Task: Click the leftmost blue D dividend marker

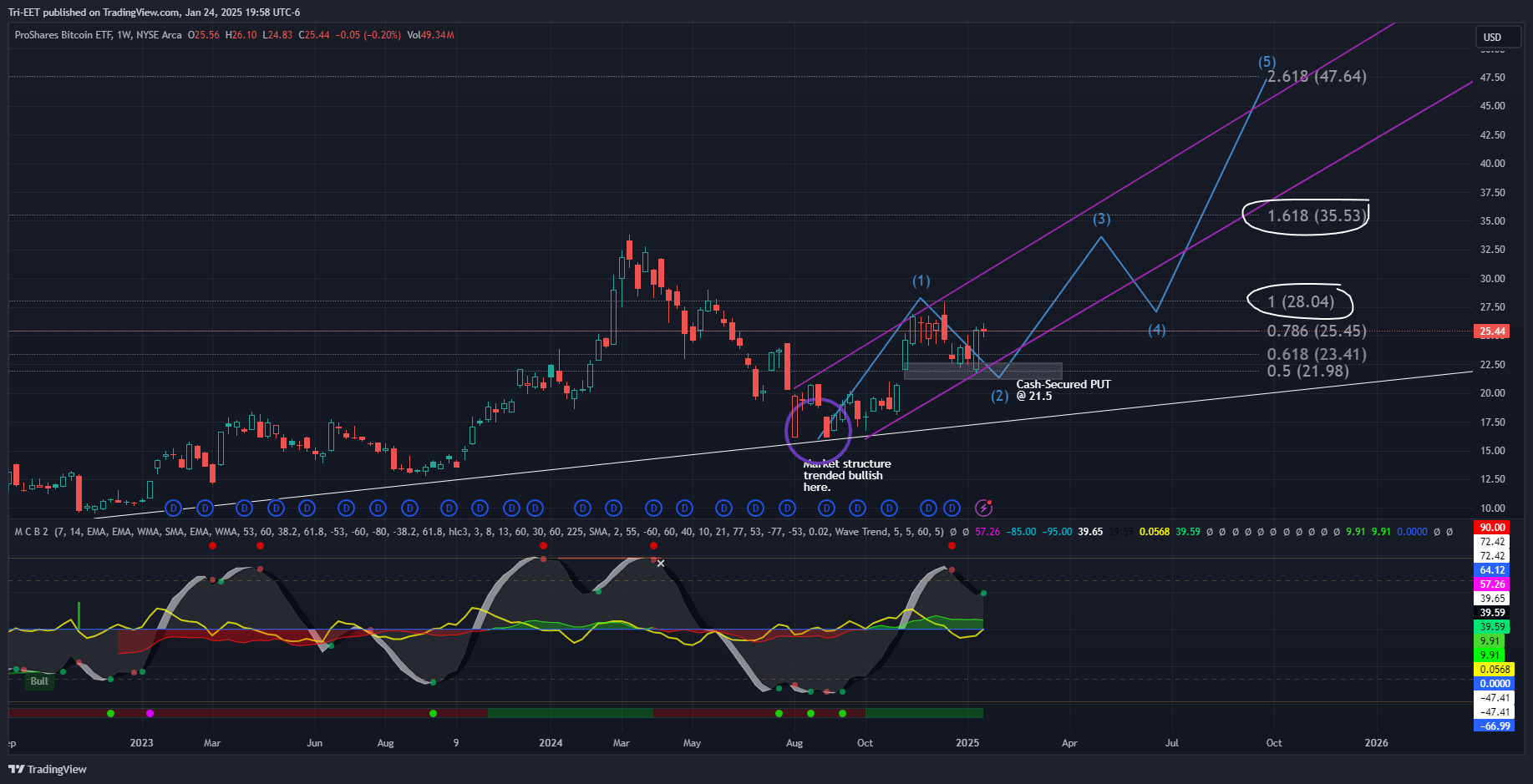Action: (173, 508)
